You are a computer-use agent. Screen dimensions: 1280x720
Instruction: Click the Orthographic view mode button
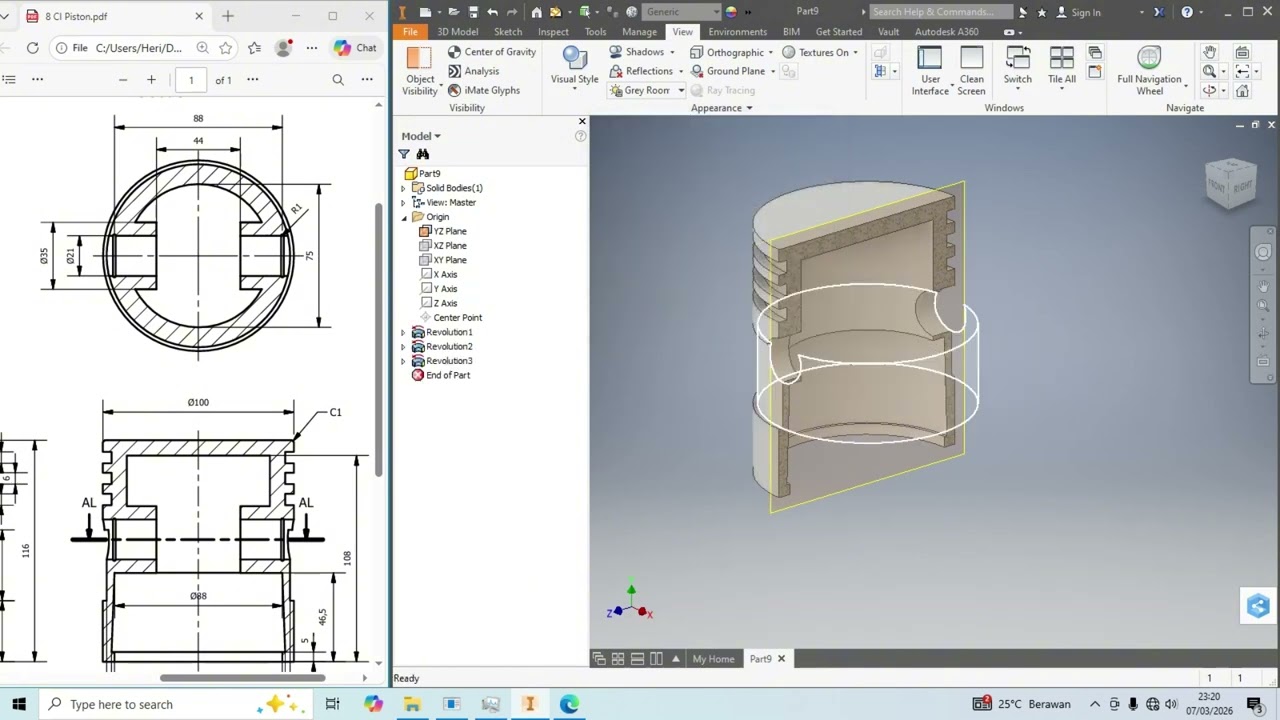click(x=727, y=52)
